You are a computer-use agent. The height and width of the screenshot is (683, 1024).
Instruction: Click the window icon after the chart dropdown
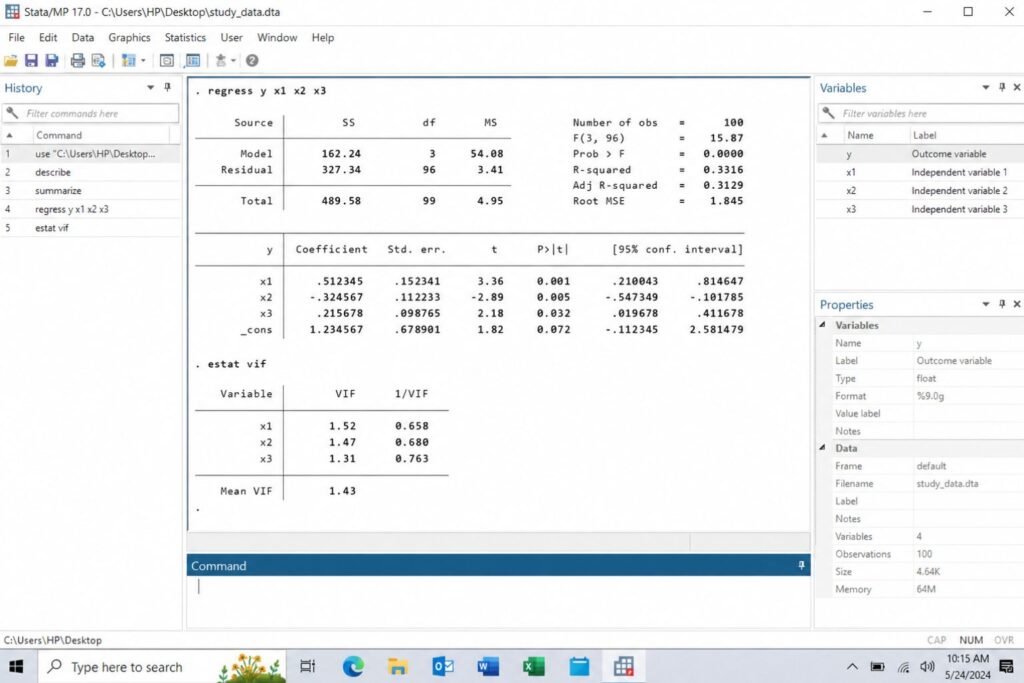(x=167, y=61)
